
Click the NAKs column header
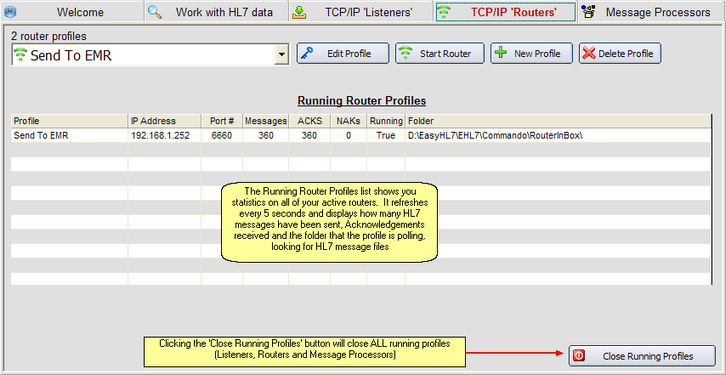coord(348,121)
